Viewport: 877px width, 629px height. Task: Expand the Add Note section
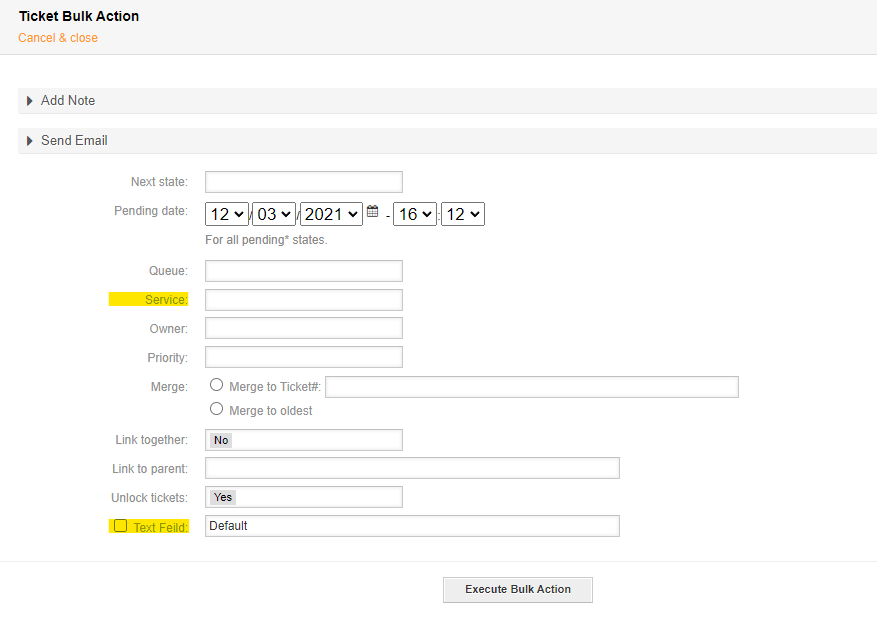click(x=67, y=101)
